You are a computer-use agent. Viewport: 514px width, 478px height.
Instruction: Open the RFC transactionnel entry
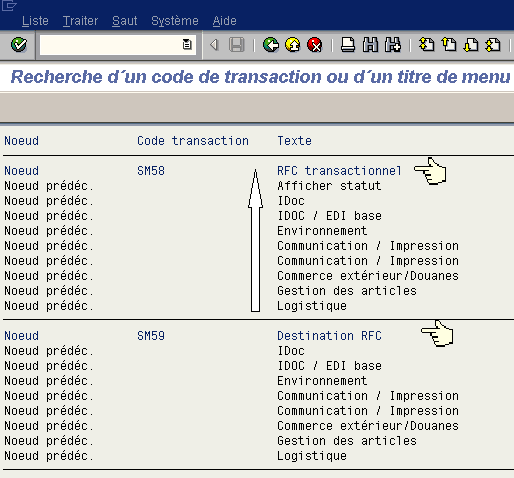pos(339,171)
